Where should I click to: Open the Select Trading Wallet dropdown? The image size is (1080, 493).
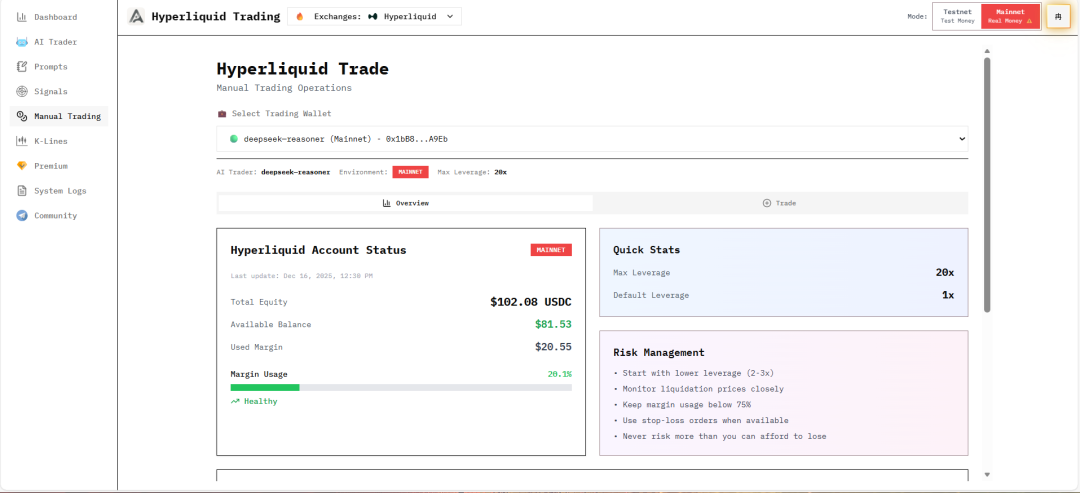coord(592,139)
